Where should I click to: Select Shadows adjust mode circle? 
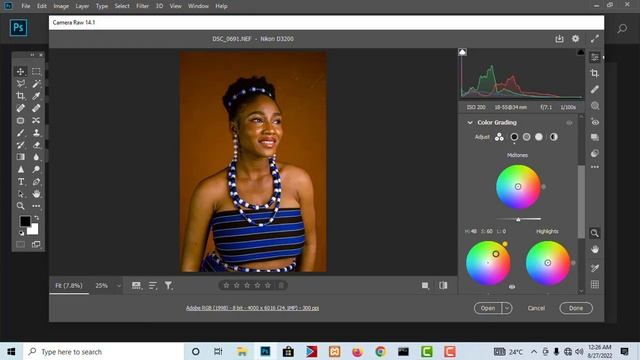coord(514,137)
